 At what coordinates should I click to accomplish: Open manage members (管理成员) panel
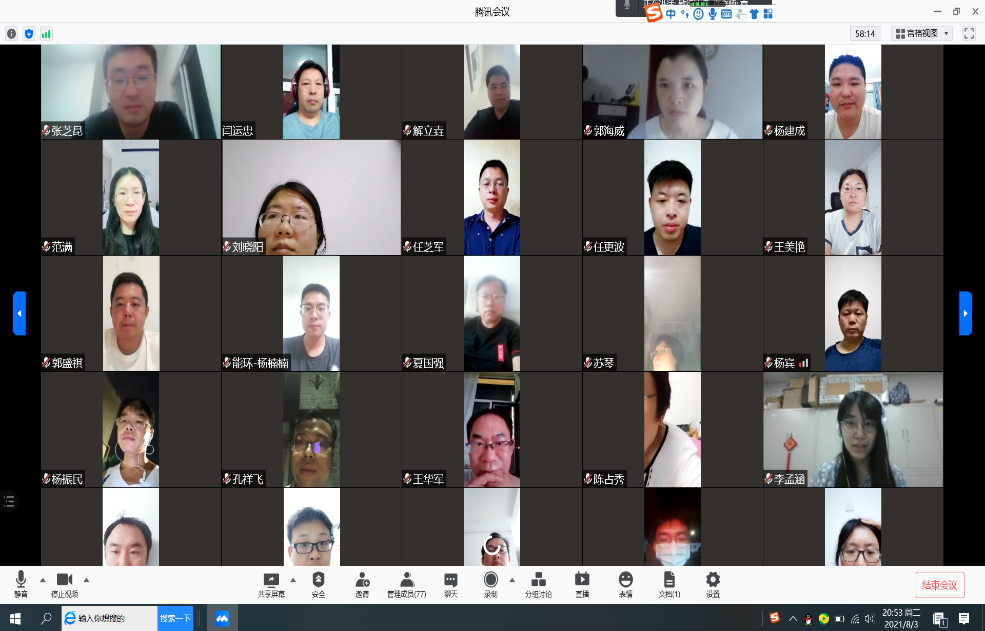coord(406,582)
